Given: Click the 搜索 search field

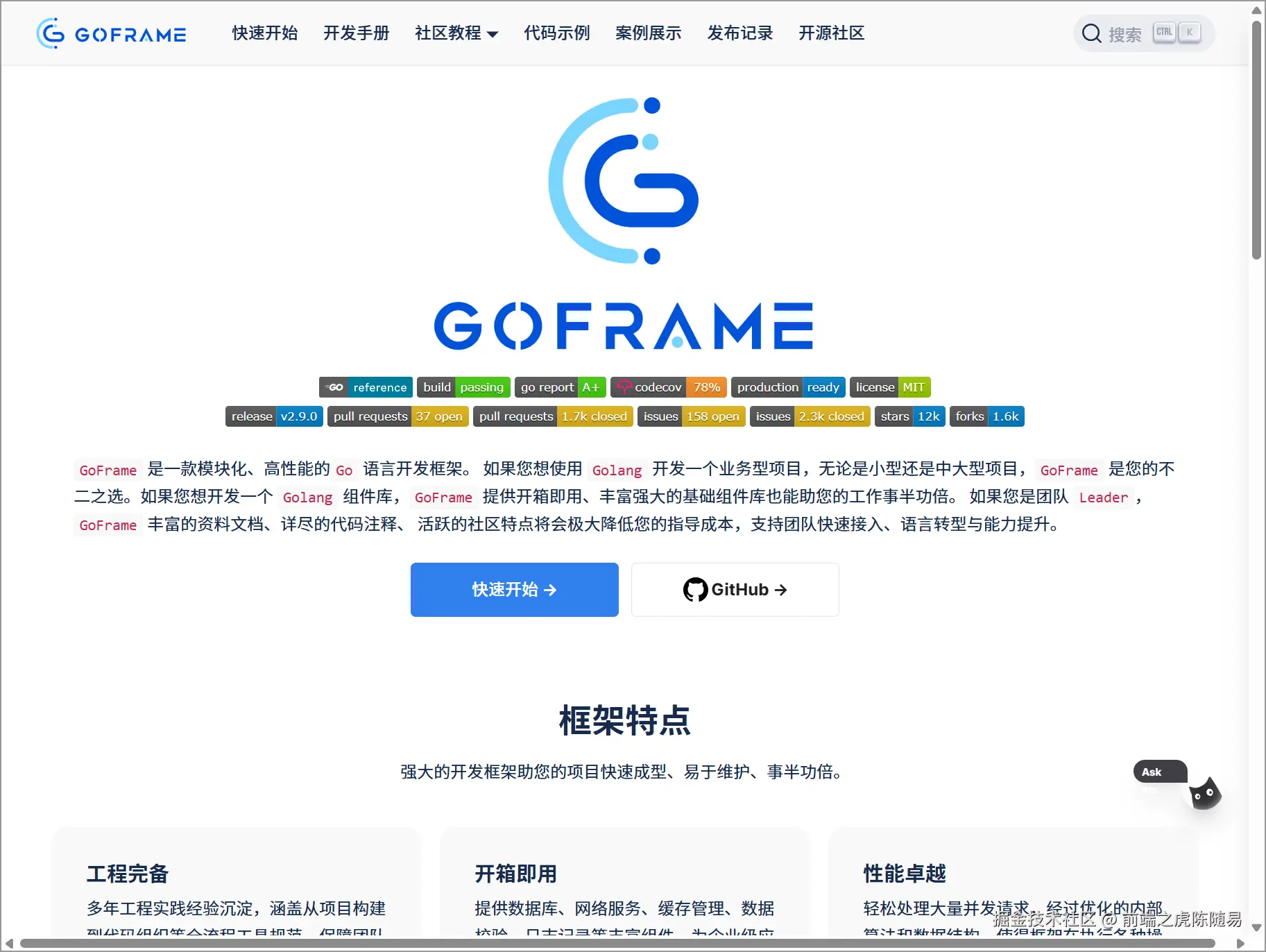Looking at the screenshot, I should pos(1143,33).
